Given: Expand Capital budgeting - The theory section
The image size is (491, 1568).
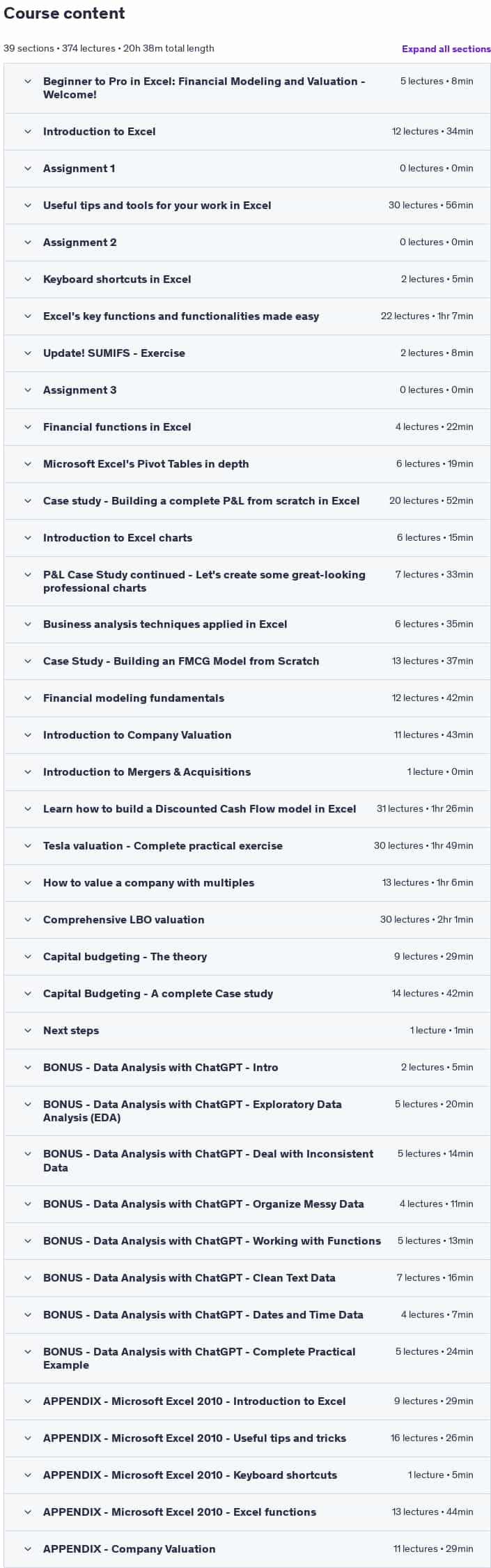Looking at the screenshot, I should pyautogui.click(x=247, y=956).
